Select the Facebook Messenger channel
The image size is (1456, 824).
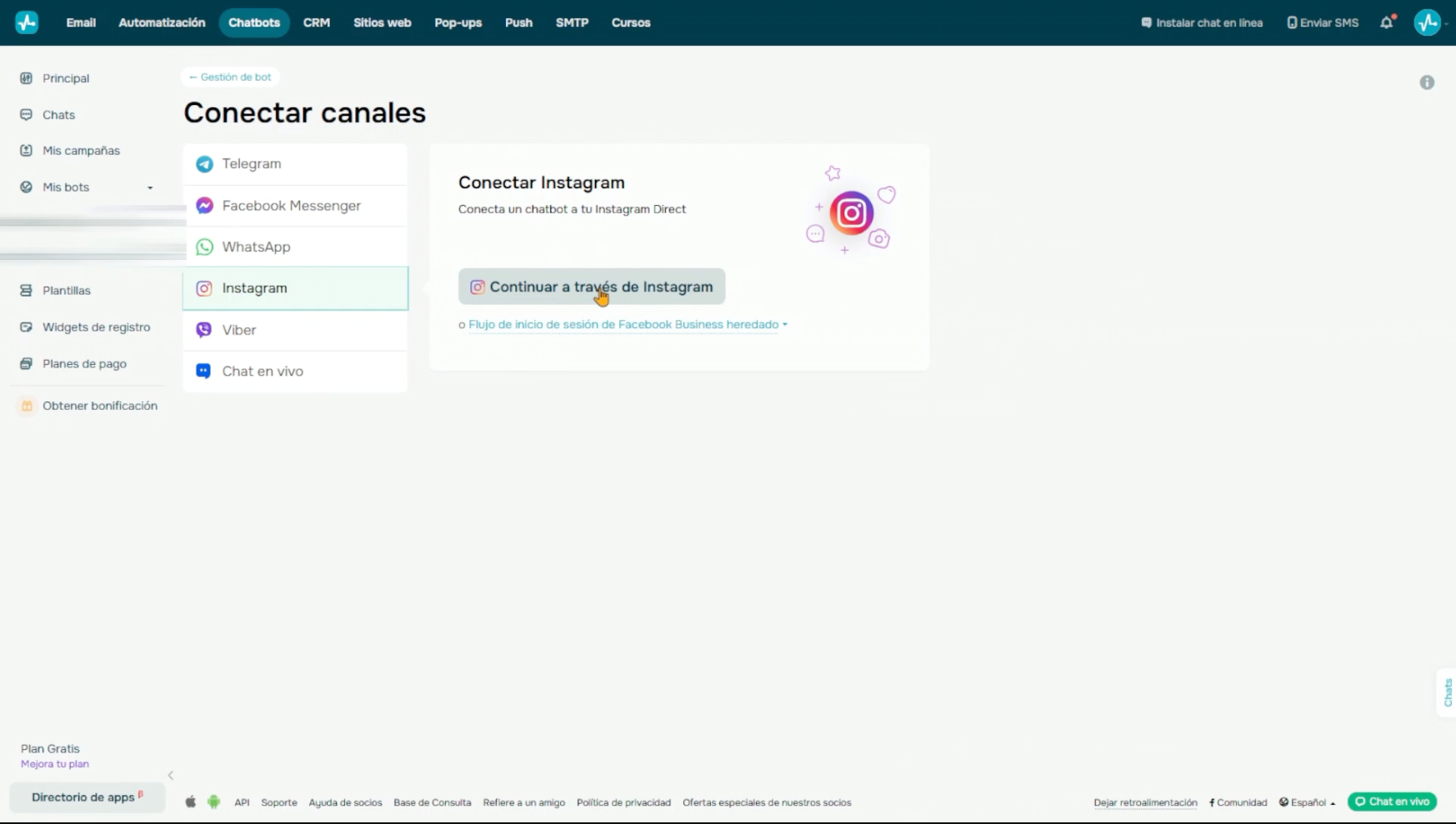(295, 206)
